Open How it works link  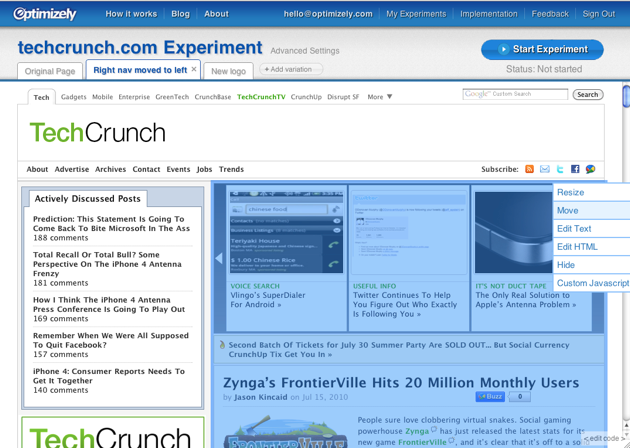131,14
